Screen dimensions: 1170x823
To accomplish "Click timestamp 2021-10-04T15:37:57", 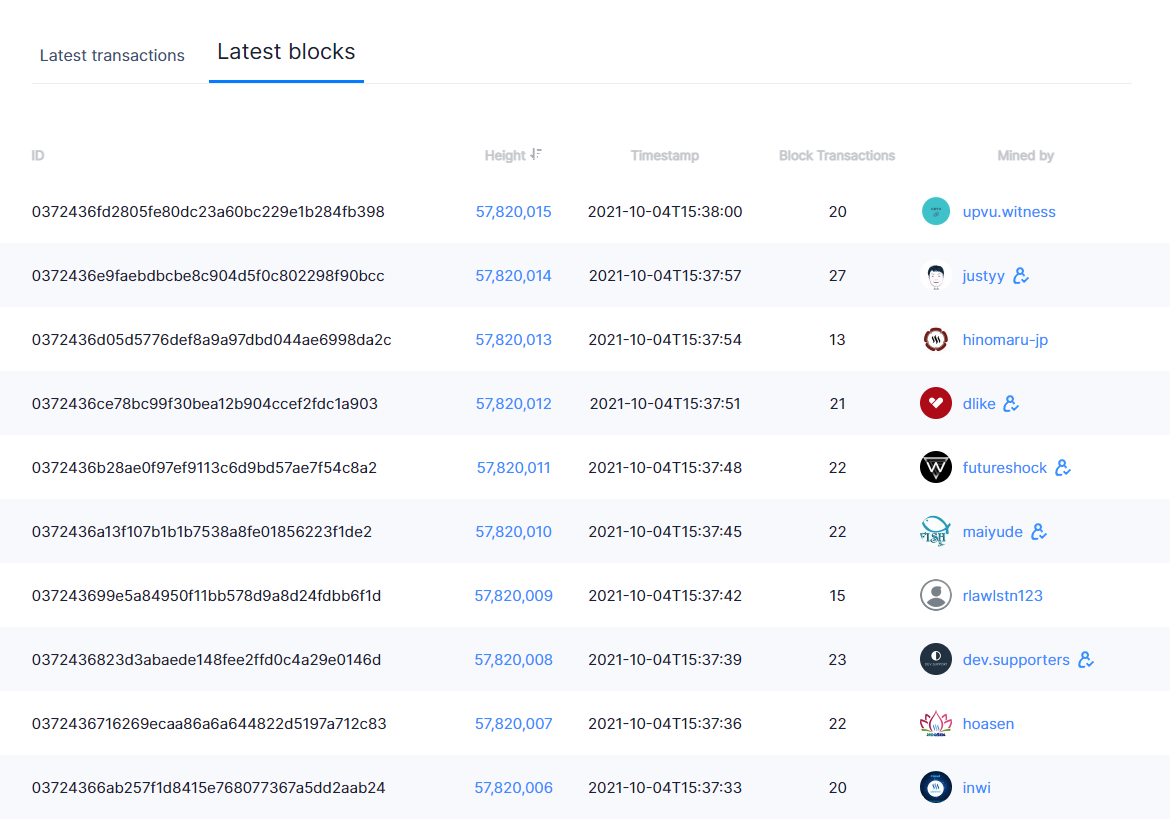I will [x=665, y=276].
